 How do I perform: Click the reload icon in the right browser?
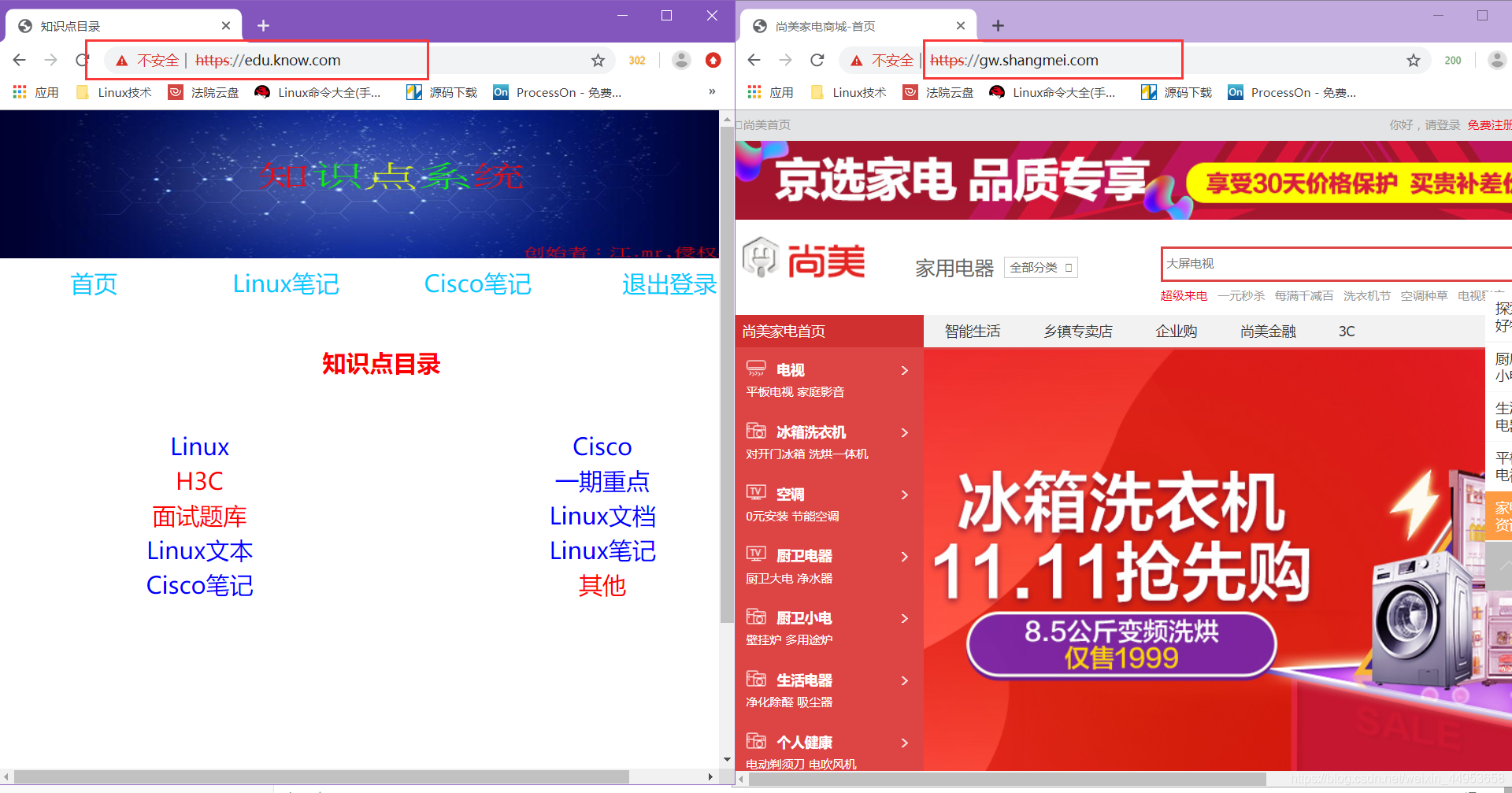(x=817, y=60)
